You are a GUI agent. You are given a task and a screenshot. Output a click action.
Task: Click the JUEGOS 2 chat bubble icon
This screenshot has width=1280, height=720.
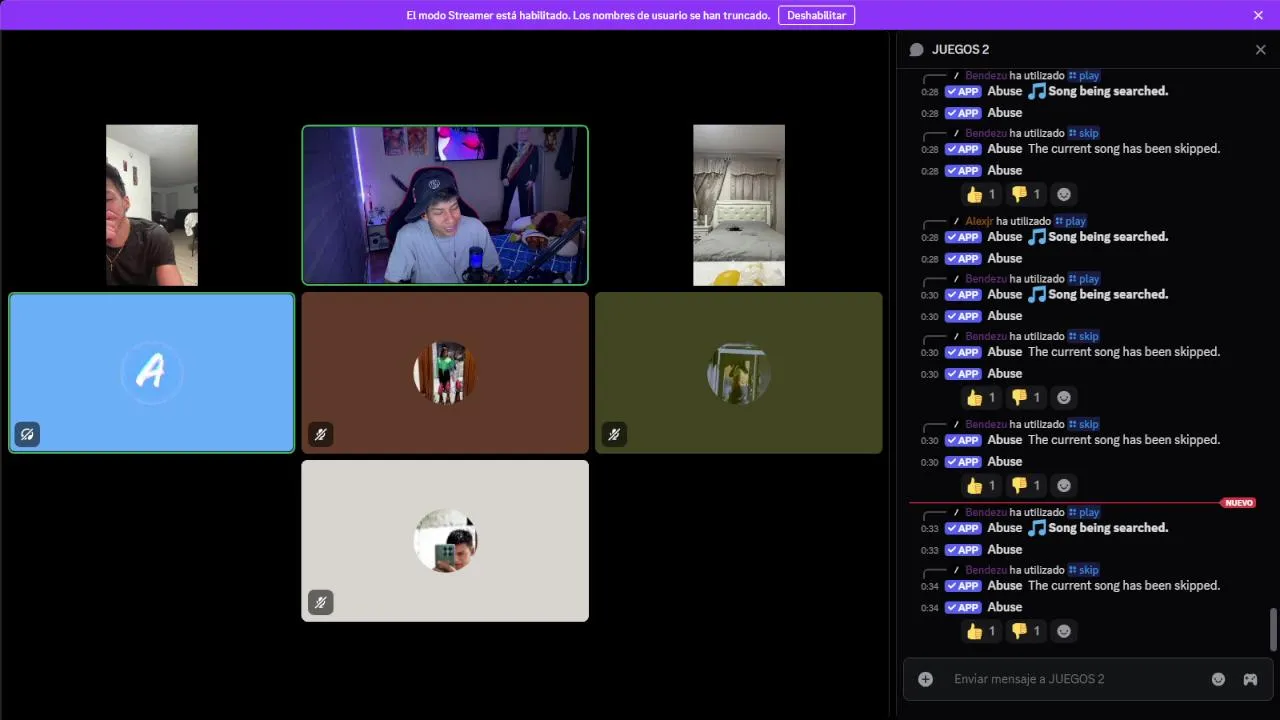click(916, 50)
